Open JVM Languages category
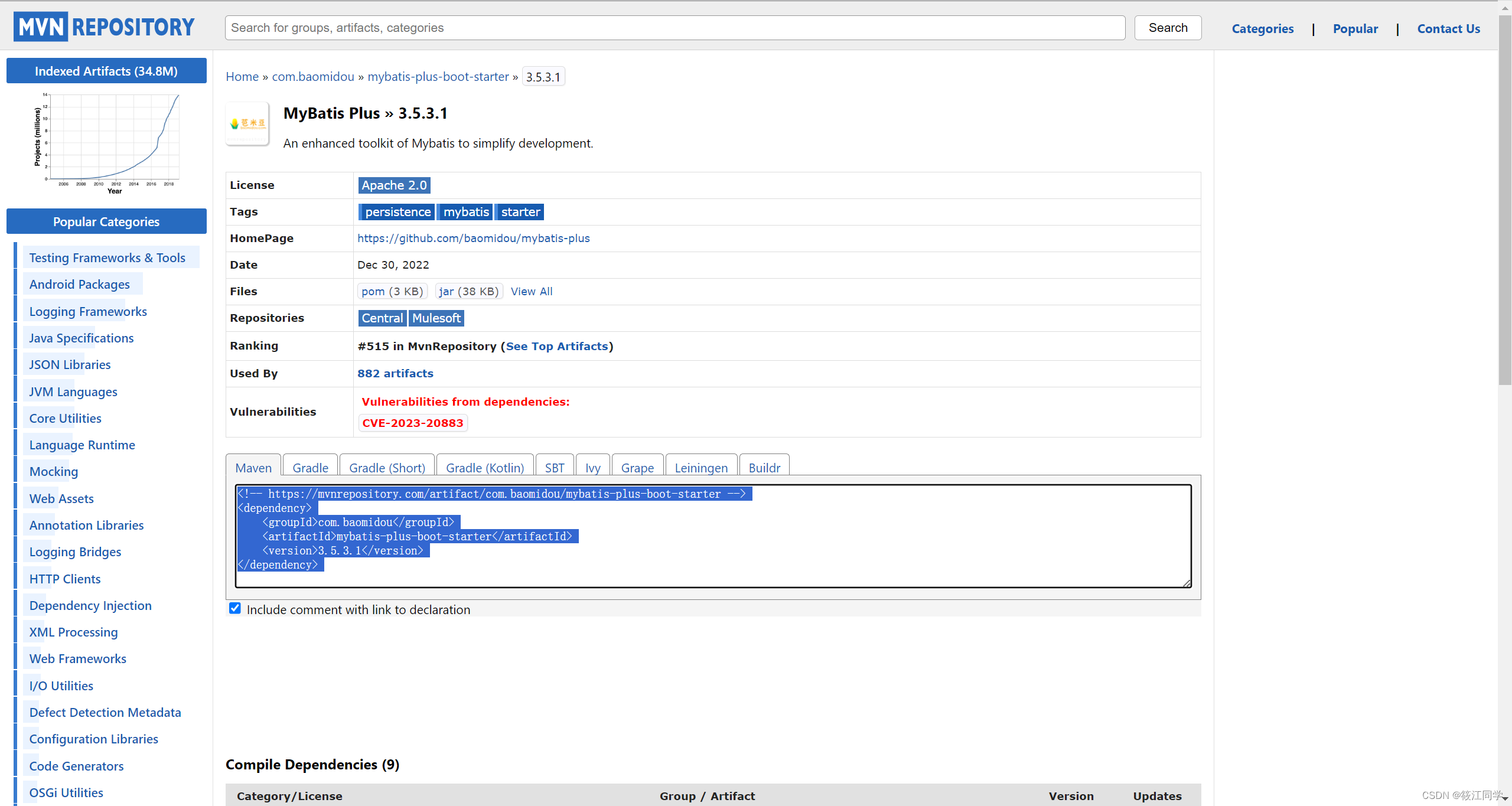Screen dimensions: 1512x806 pos(73,392)
